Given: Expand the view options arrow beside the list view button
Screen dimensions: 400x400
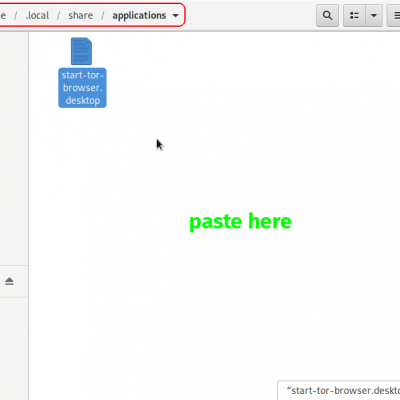Looking at the screenshot, I should click(374, 15).
